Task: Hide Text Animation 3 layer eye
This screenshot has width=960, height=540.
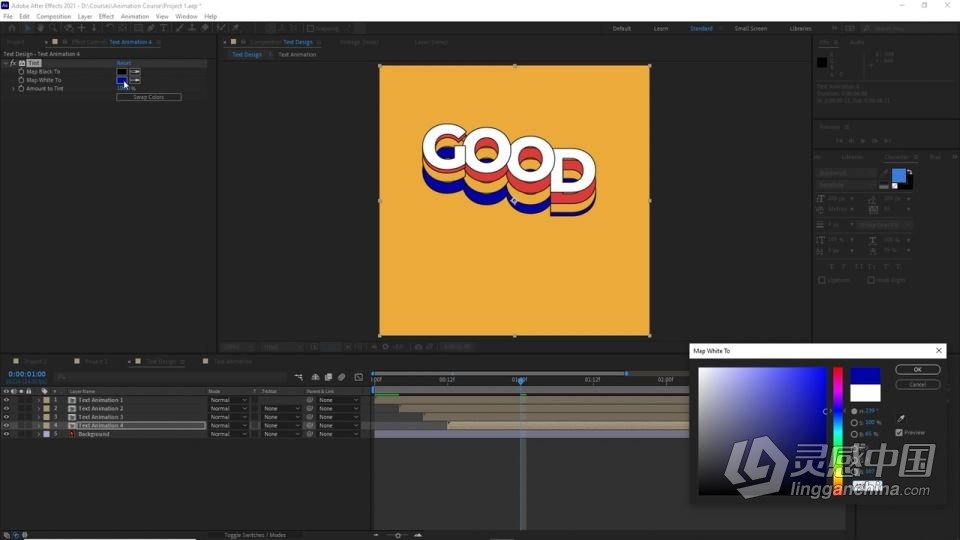Action: click(6, 417)
